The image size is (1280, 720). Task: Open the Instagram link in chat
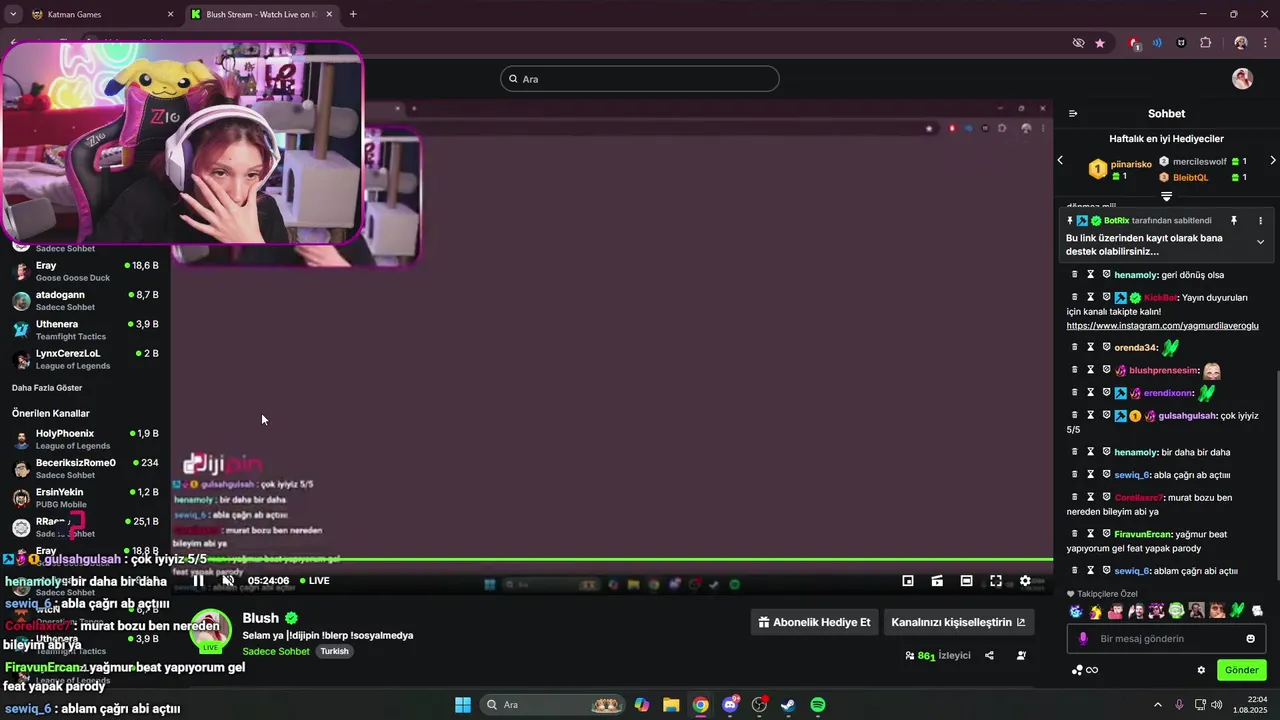coord(1162,326)
